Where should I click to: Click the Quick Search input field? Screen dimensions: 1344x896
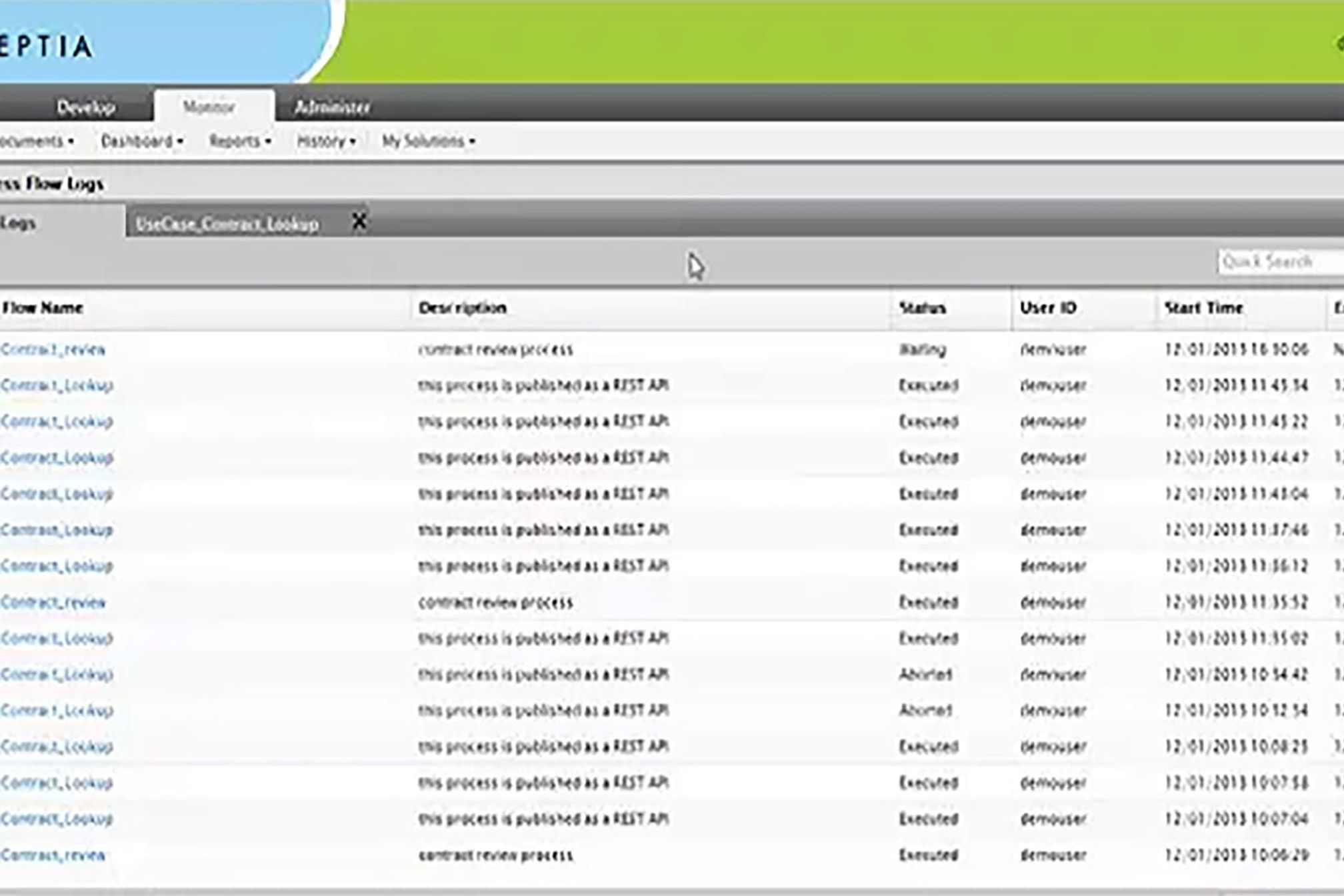1279,261
